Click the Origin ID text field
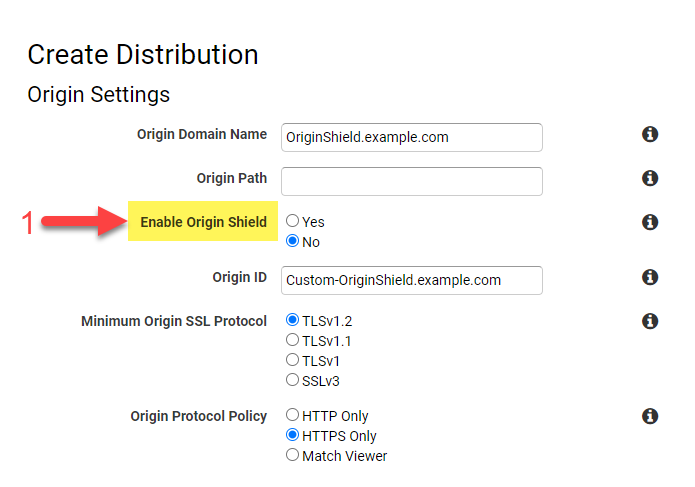 pos(412,280)
